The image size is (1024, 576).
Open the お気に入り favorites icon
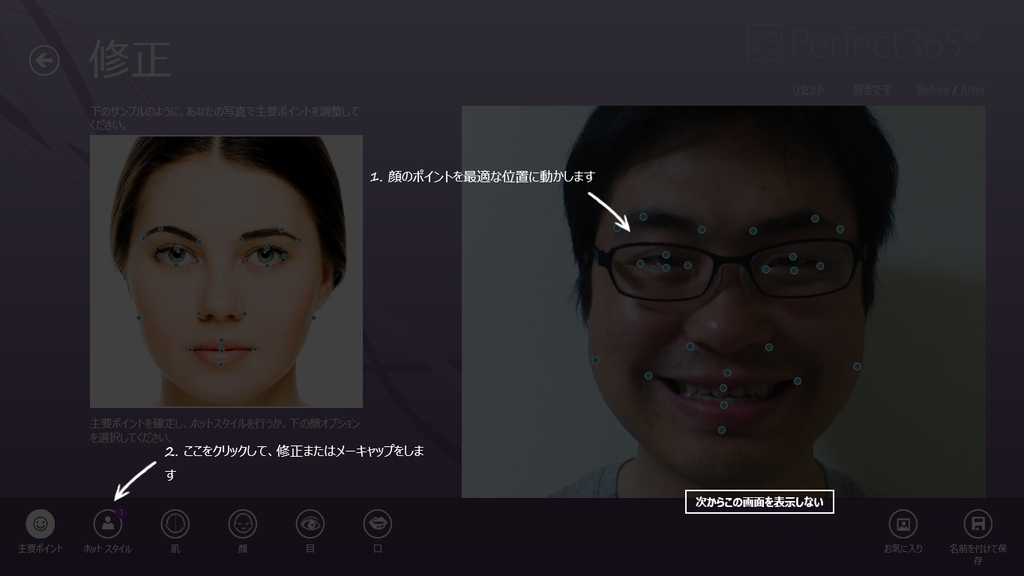(x=902, y=525)
